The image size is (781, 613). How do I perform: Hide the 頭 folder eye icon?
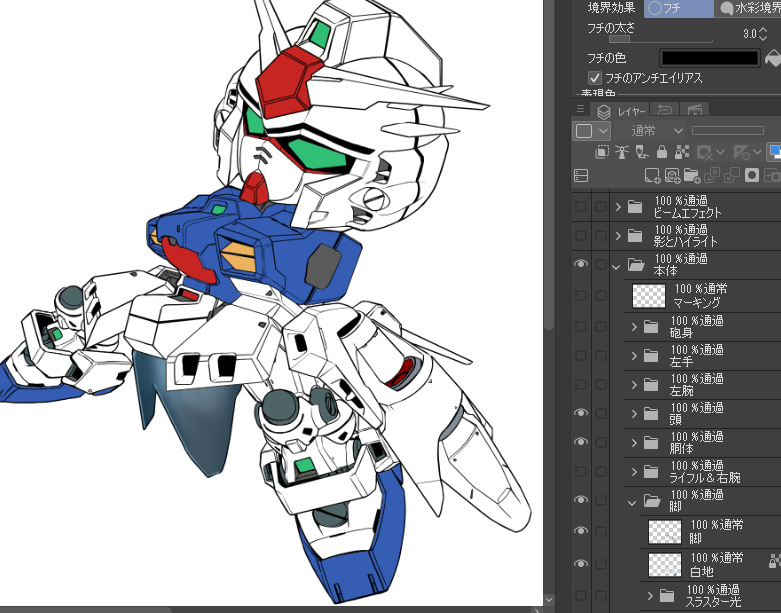[581, 413]
